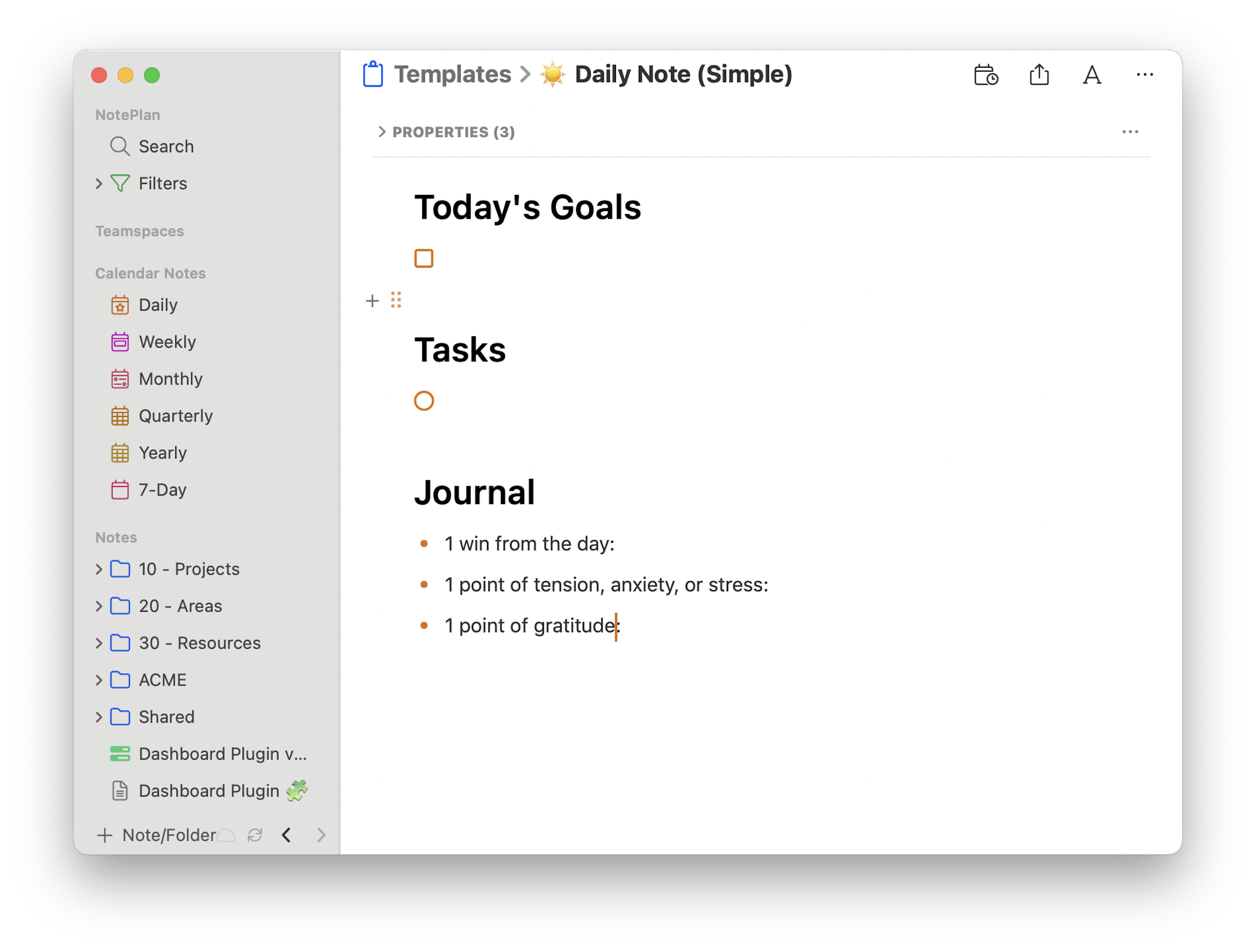This screenshot has width=1256, height=952.
Task: Click the share icon in toolbar
Action: coord(1038,75)
